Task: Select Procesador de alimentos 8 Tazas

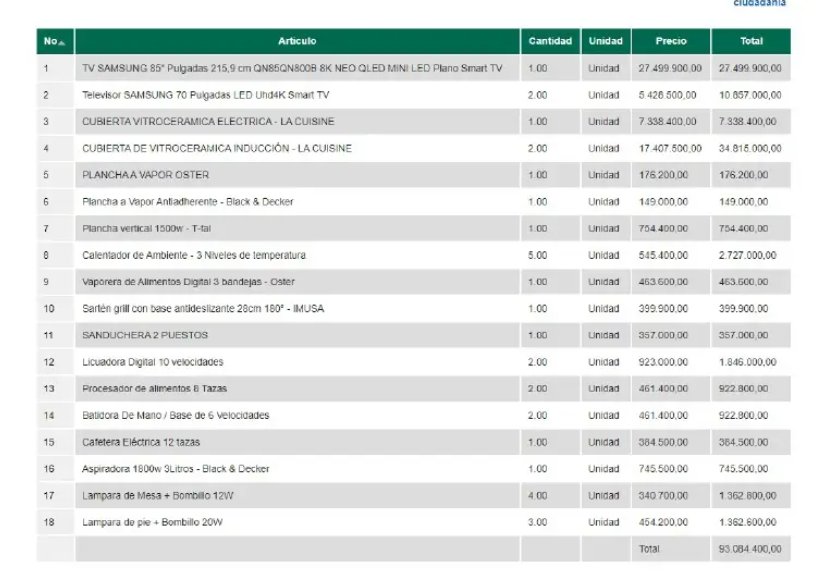Action: click(x=155, y=389)
